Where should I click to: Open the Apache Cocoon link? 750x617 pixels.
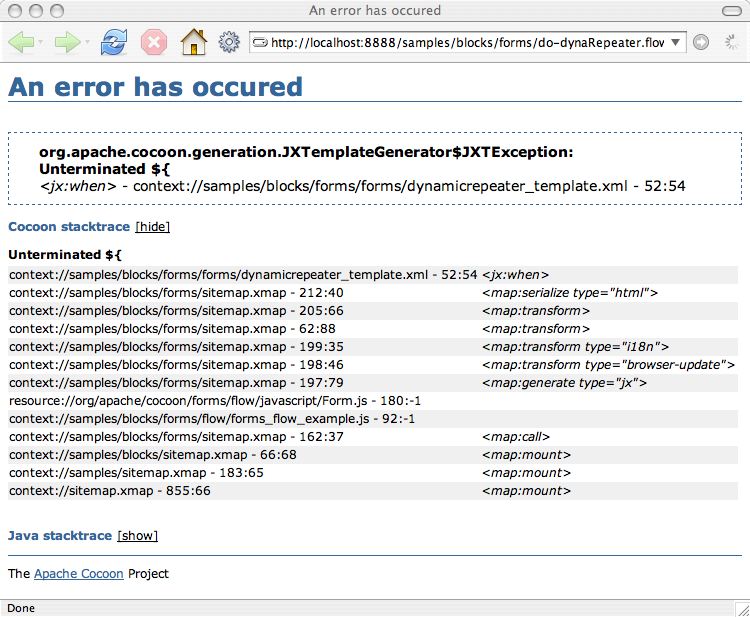(79, 573)
